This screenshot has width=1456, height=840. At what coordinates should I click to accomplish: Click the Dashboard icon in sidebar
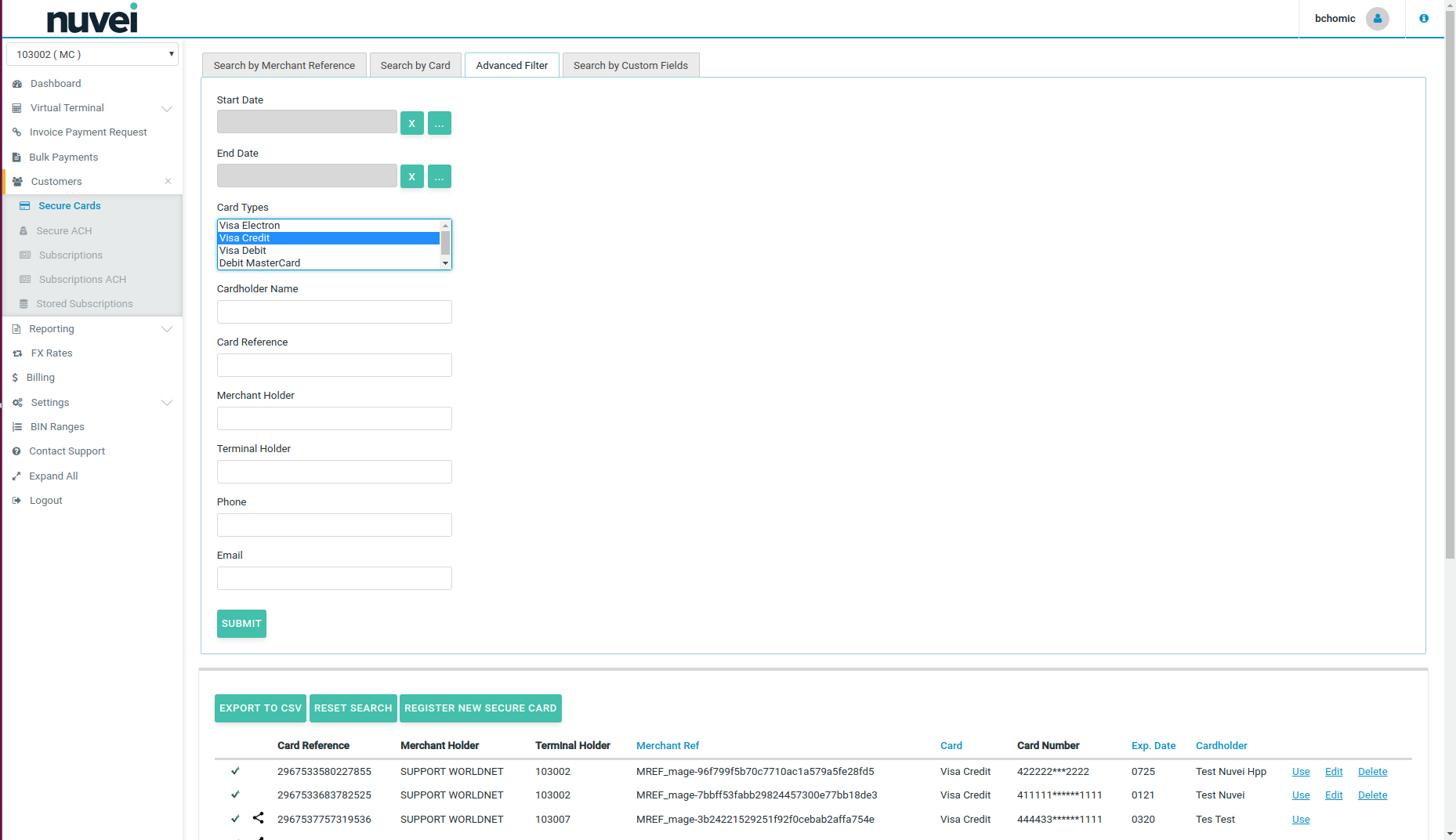point(17,84)
